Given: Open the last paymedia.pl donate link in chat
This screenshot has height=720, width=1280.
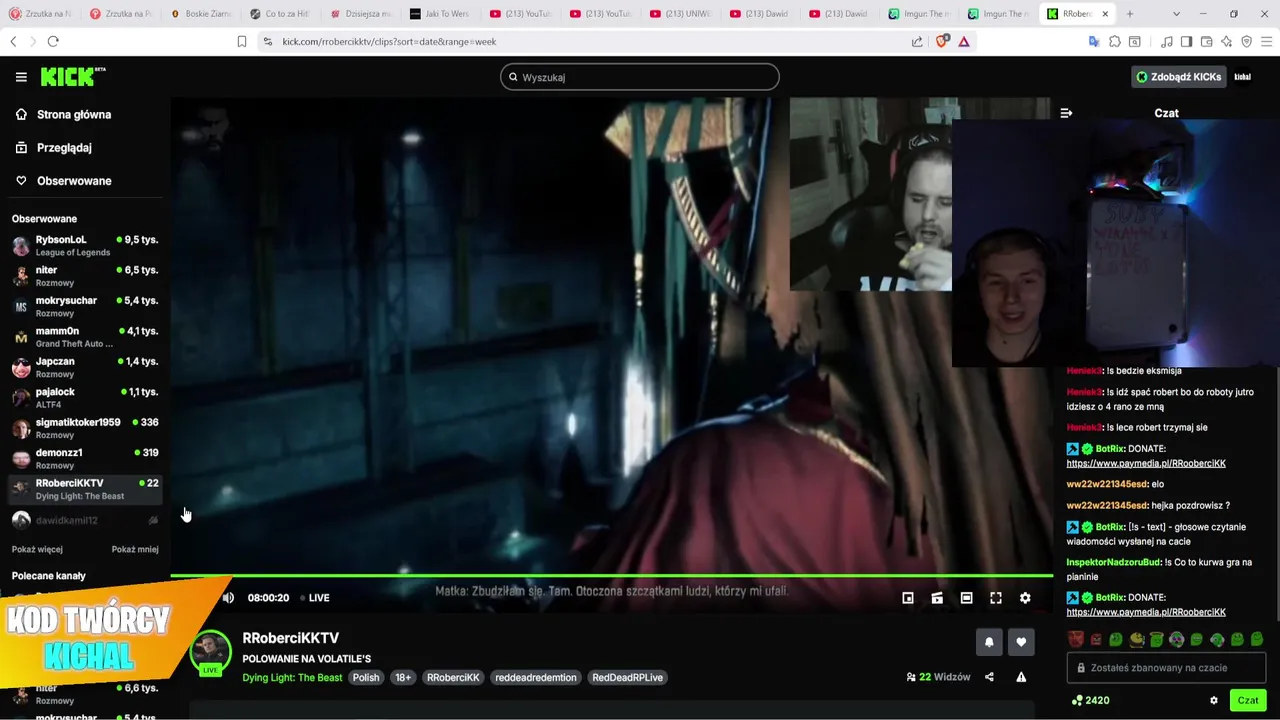Looking at the screenshot, I should pos(1146,612).
